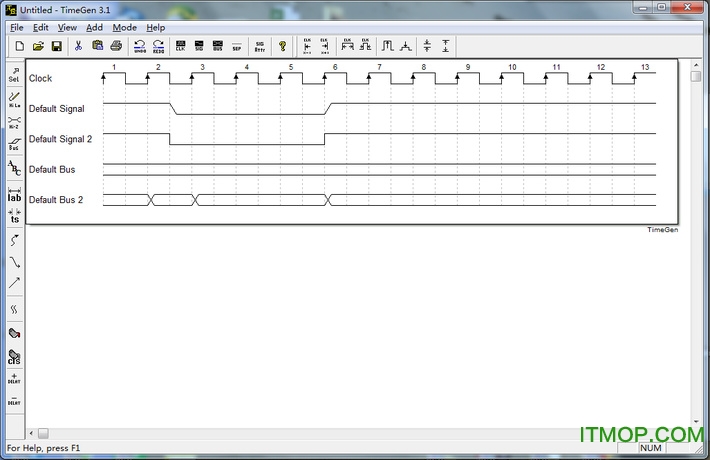Click the help question mark icon
This screenshot has height=460, width=710.
coord(283,46)
